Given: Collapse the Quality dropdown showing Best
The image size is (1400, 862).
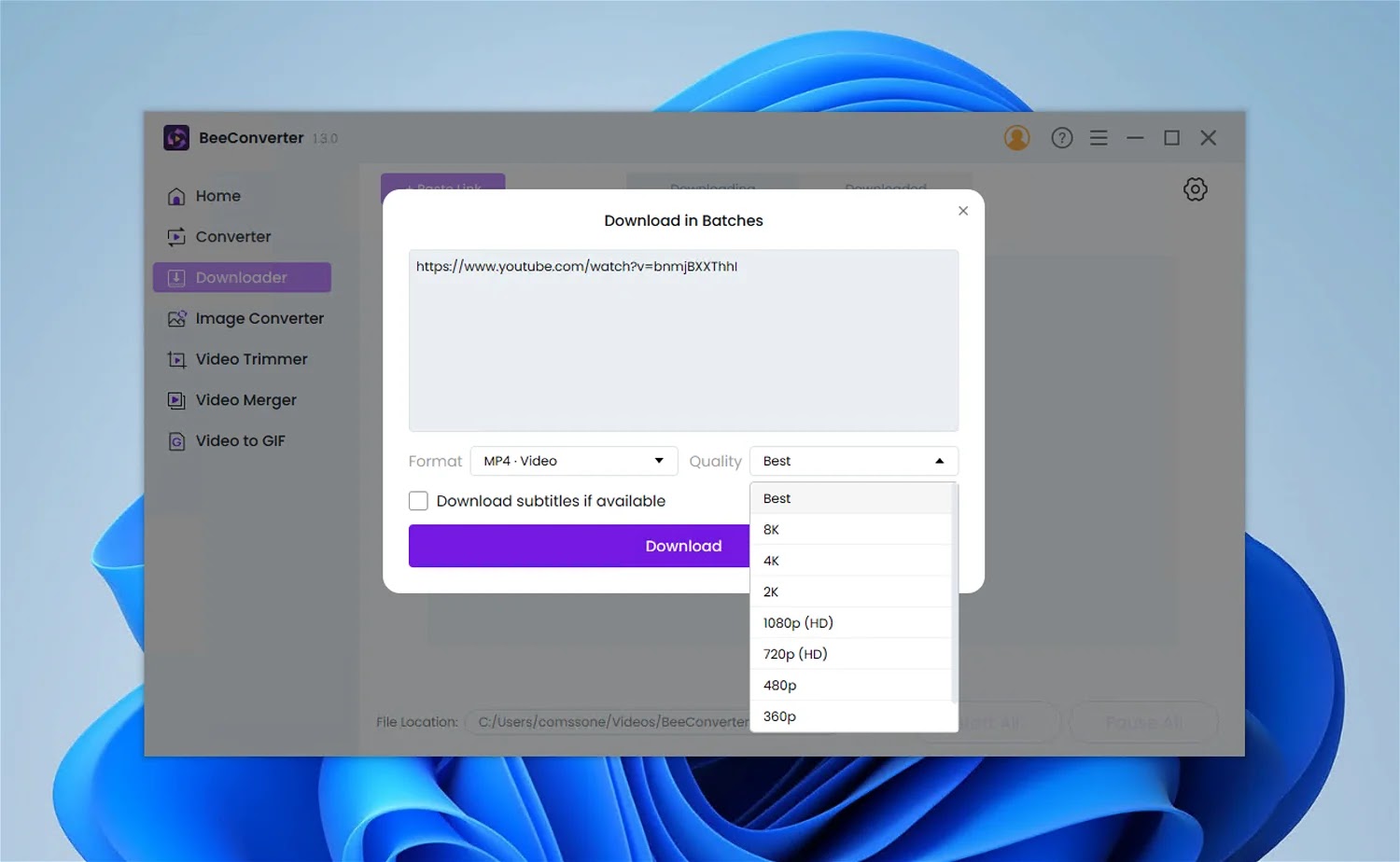Looking at the screenshot, I should (x=853, y=461).
